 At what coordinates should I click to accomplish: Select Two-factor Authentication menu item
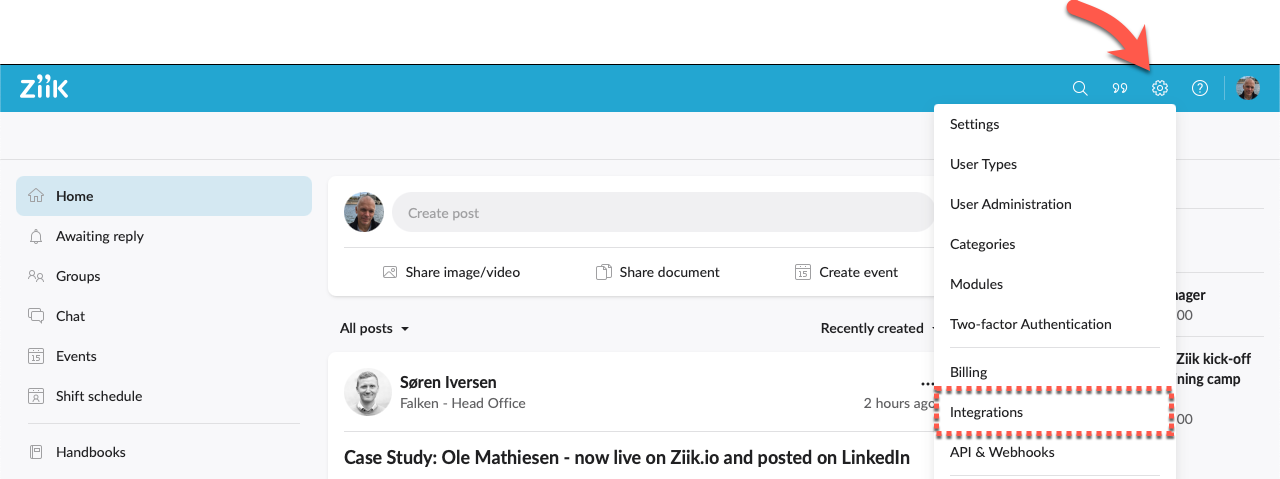pos(1030,324)
